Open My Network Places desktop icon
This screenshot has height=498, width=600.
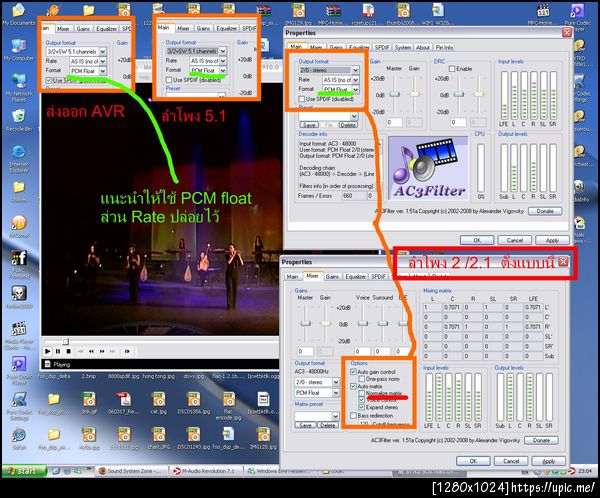click(18, 87)
